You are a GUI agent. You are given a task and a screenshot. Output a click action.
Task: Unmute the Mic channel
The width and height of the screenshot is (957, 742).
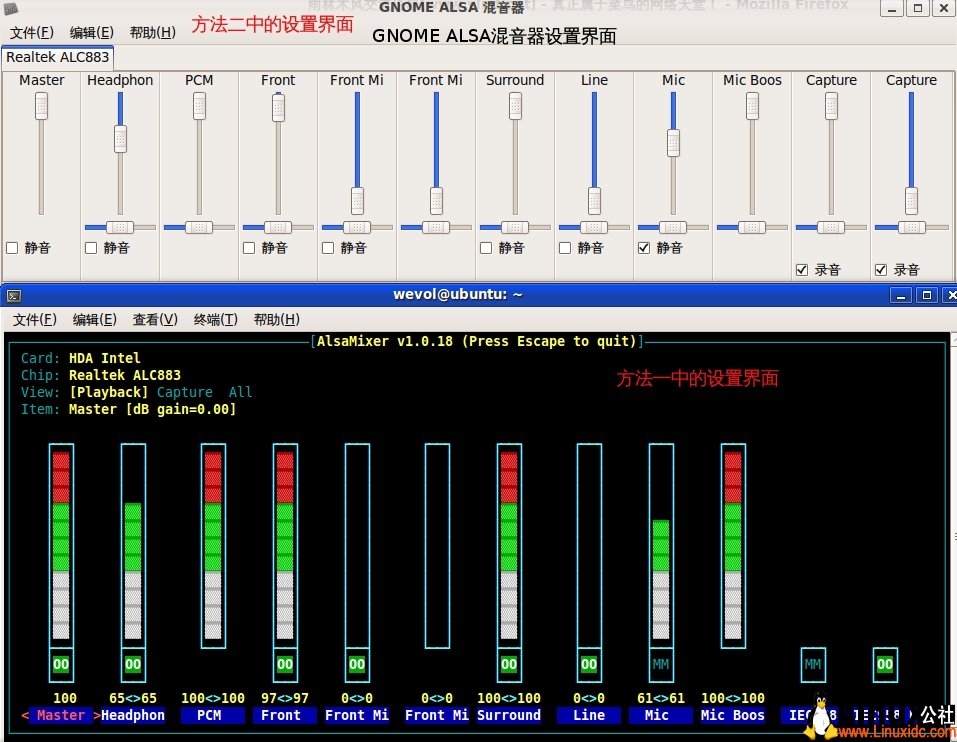coord(644,247)
